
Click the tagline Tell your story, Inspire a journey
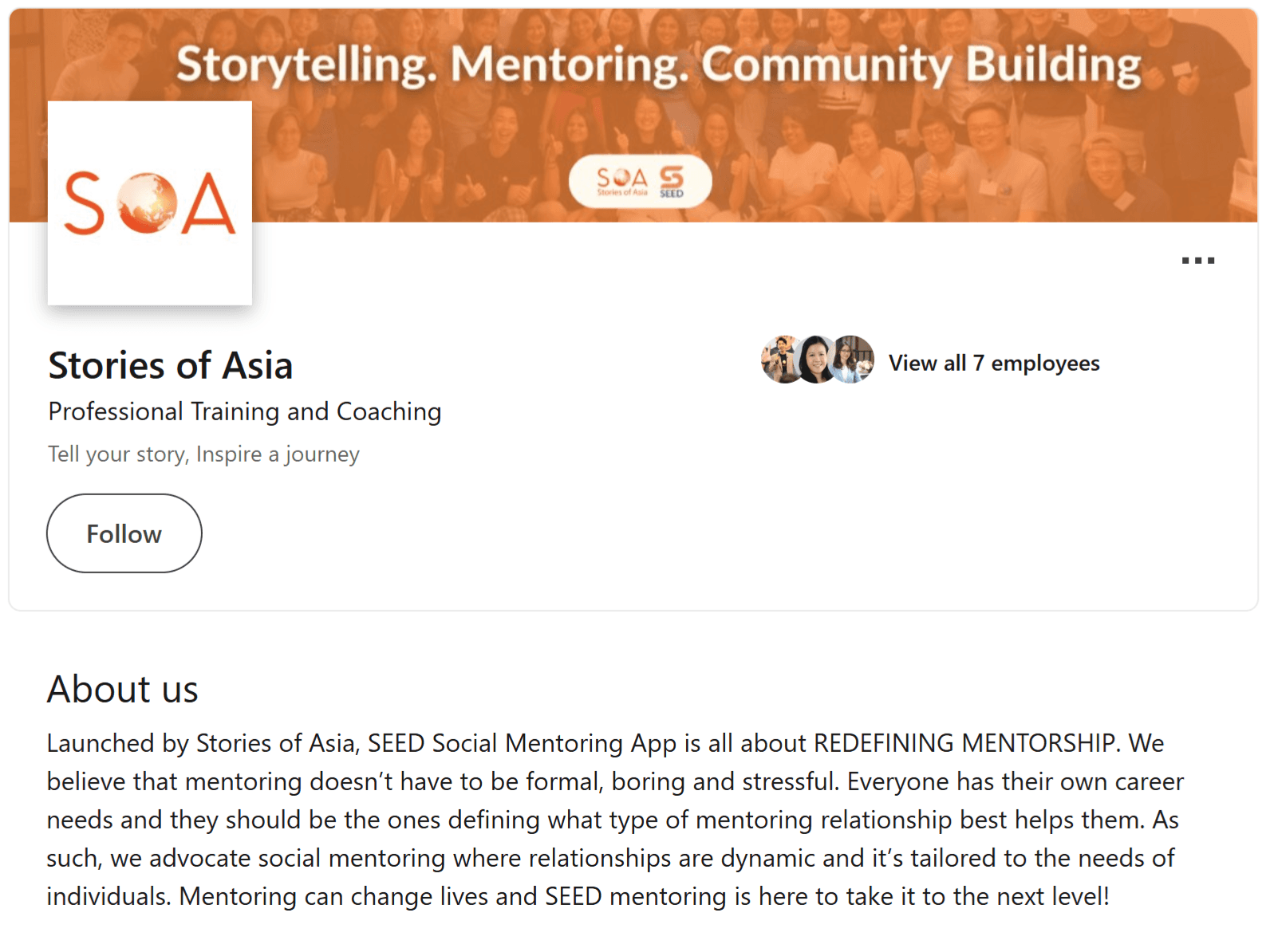[203, 454]
